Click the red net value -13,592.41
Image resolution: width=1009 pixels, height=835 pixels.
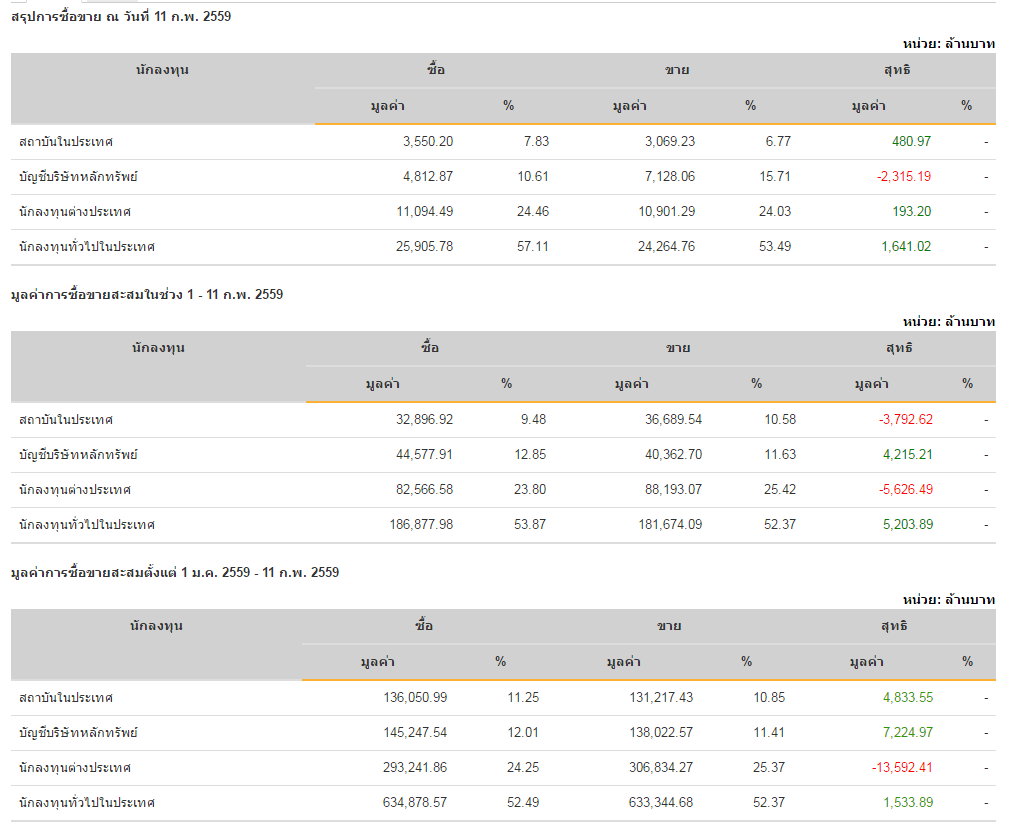pos(902,768)
